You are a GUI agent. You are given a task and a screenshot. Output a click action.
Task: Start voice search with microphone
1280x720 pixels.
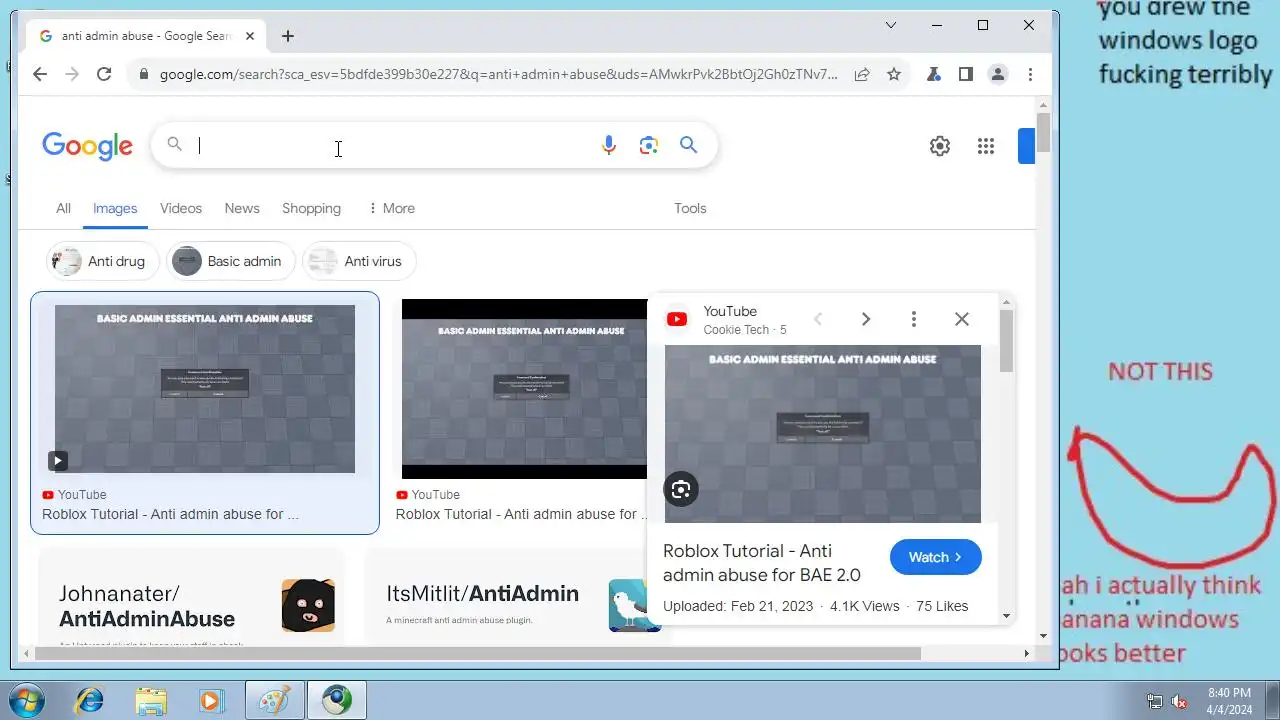(608, 145)
